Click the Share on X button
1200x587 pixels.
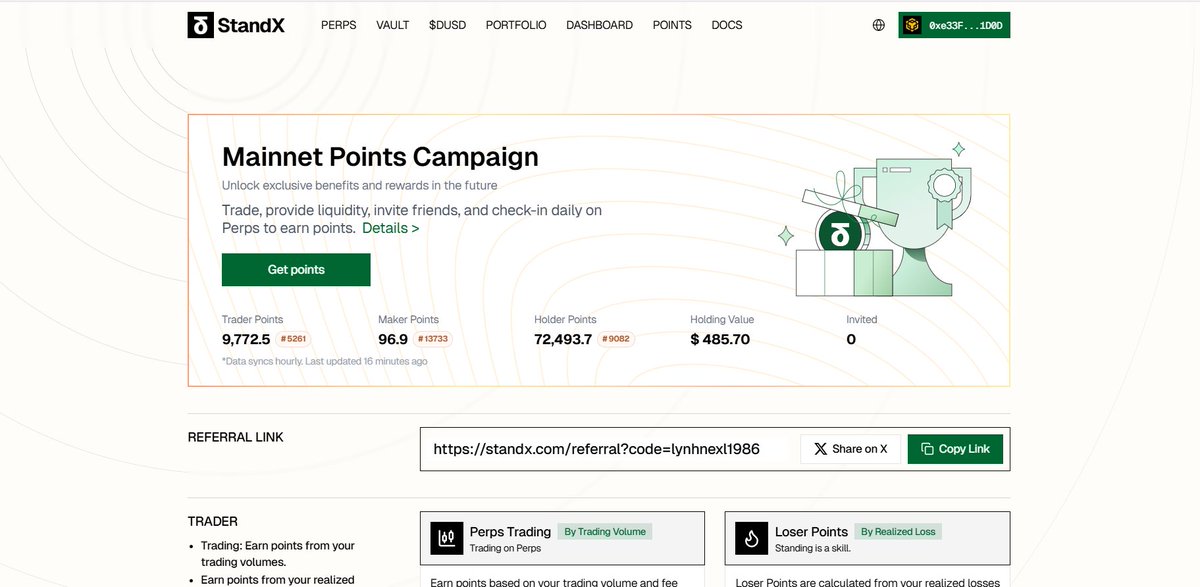[850, 448]
